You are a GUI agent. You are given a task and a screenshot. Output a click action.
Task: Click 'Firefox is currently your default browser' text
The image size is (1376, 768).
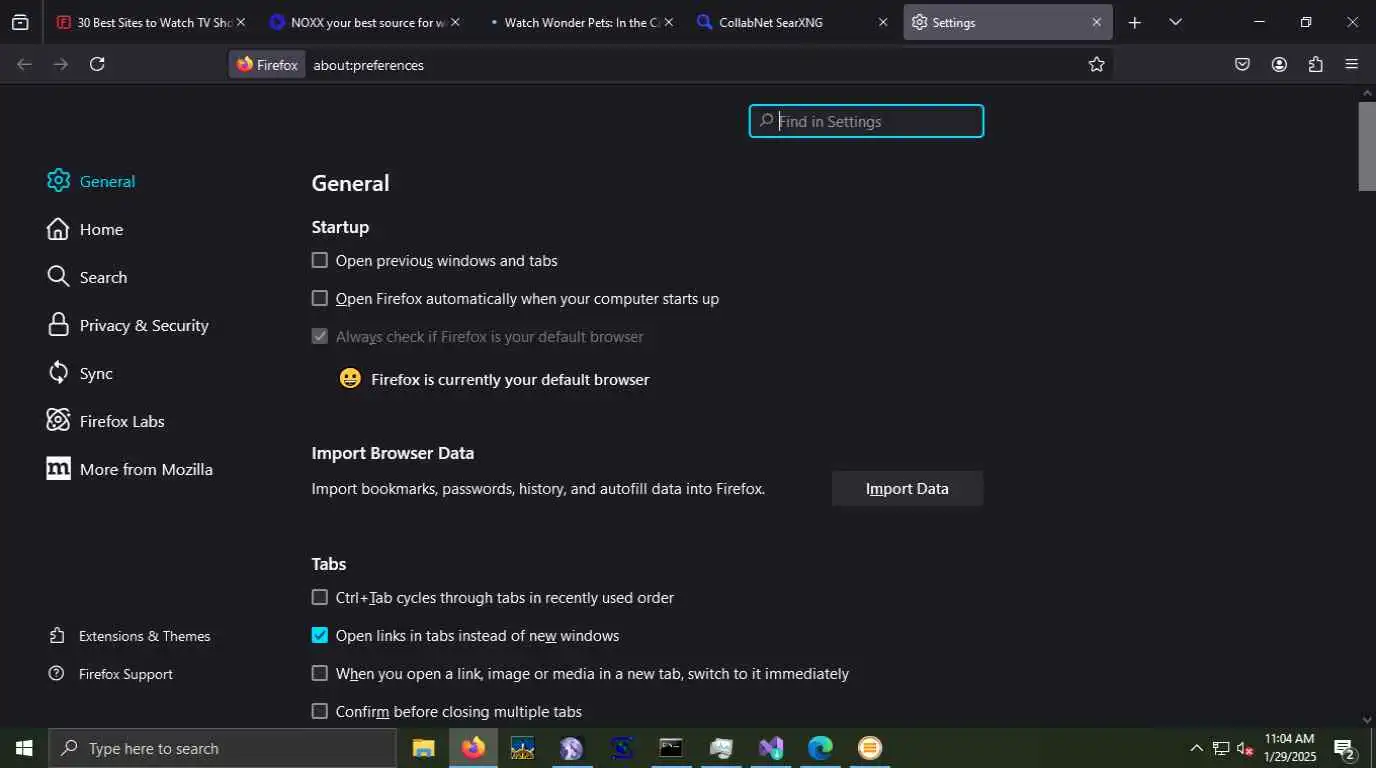click(510, 380)
